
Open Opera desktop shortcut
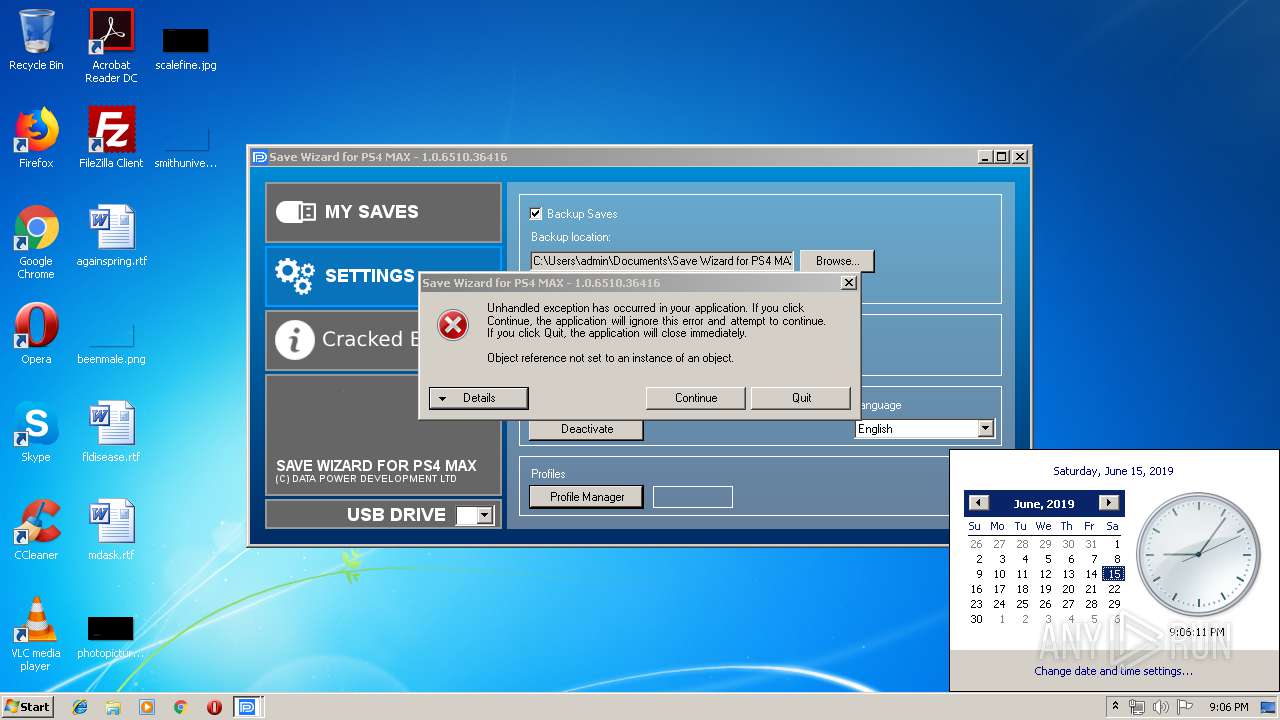click(x=36, y=334)
